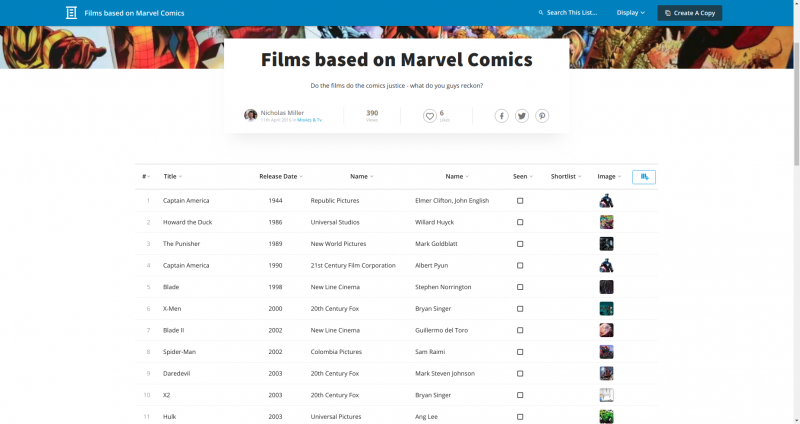
Task: Mark Howard the Duck as seen
Action: coord(520,222)
